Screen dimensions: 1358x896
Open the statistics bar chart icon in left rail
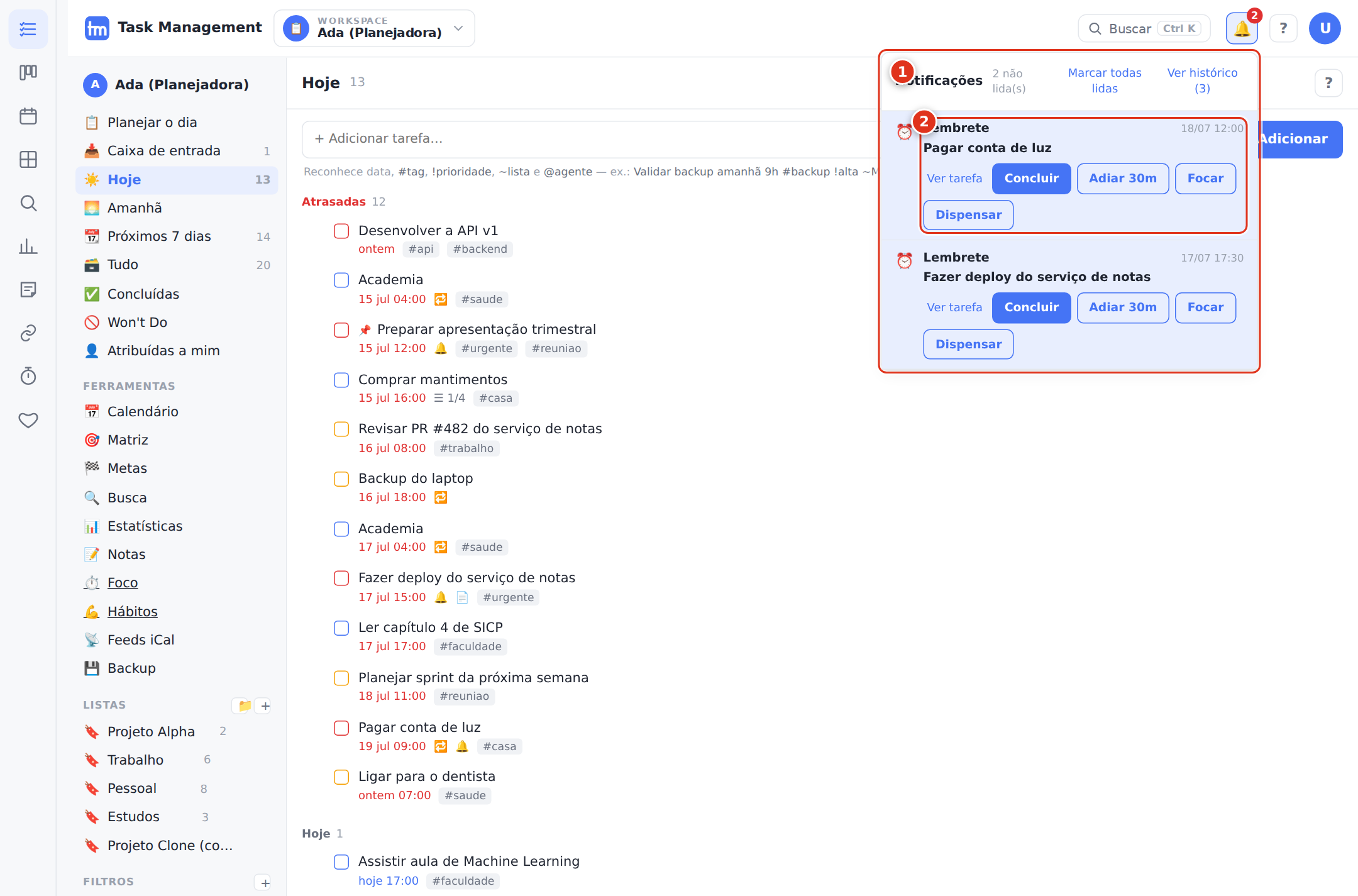(x=28, y=246)
